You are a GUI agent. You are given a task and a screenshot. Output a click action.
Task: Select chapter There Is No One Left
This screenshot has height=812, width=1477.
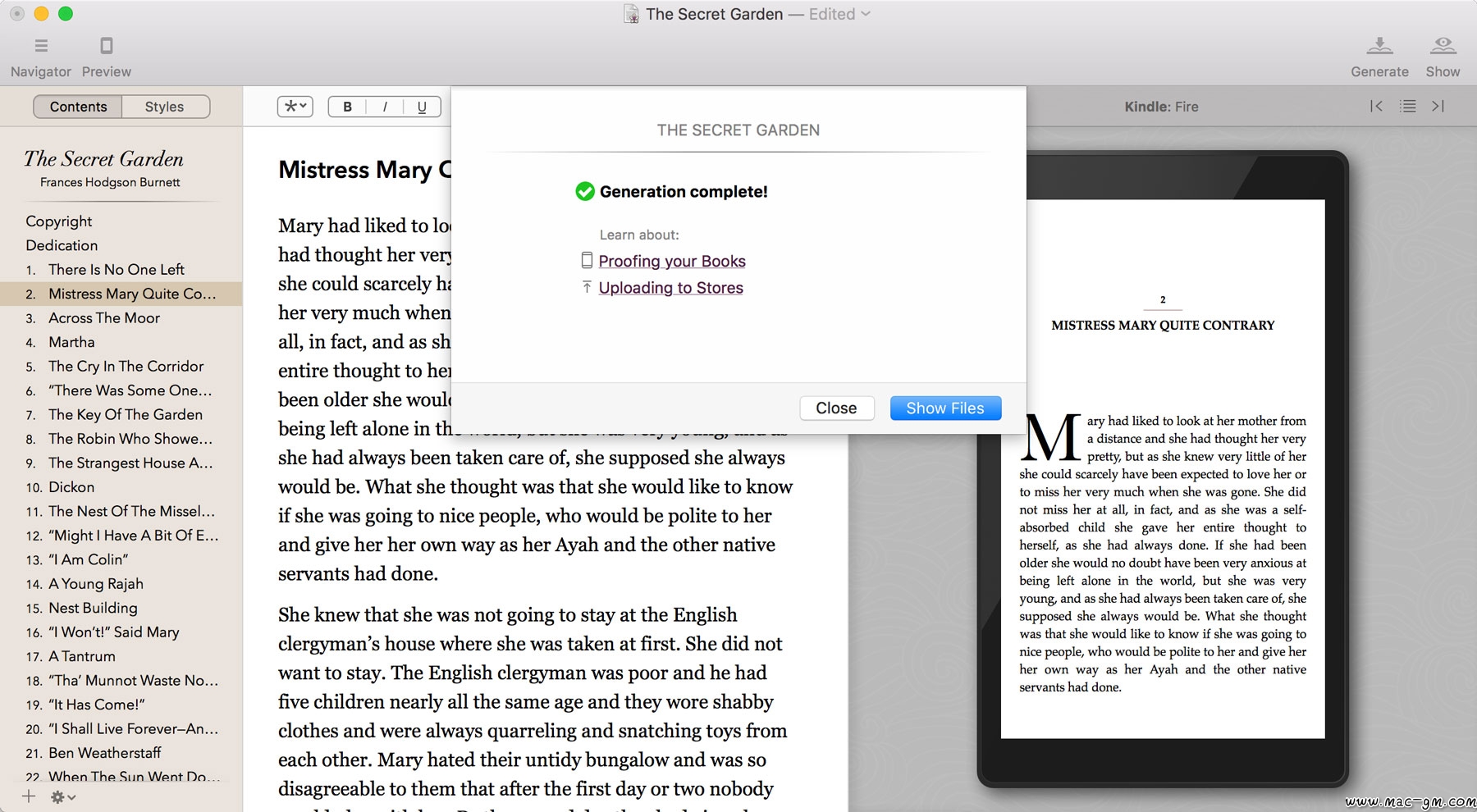pos(121,270)
